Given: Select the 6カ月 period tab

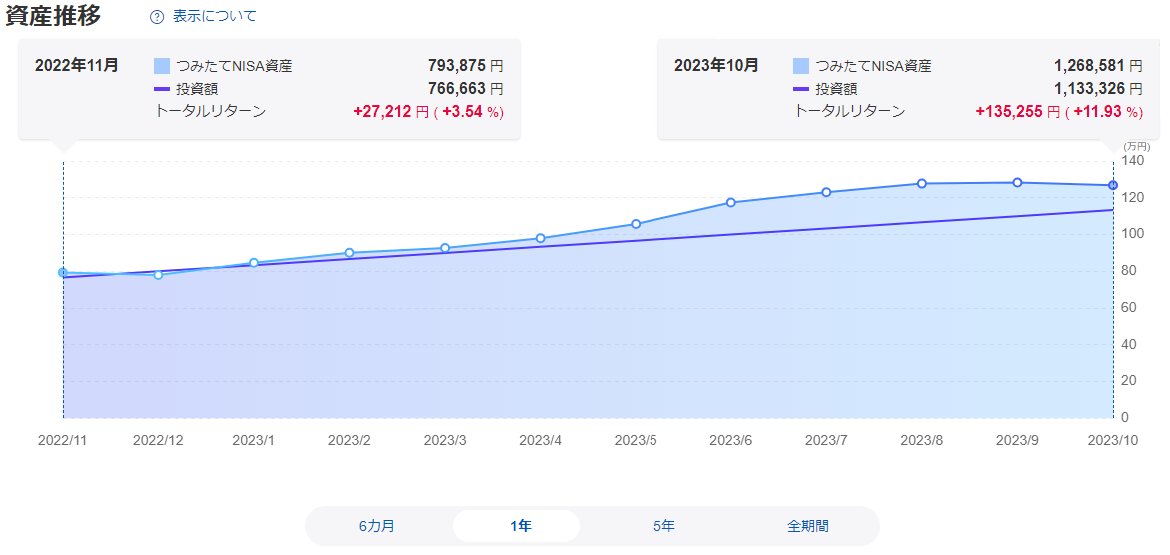Looking at the screenshot, I should coord(377,526).
